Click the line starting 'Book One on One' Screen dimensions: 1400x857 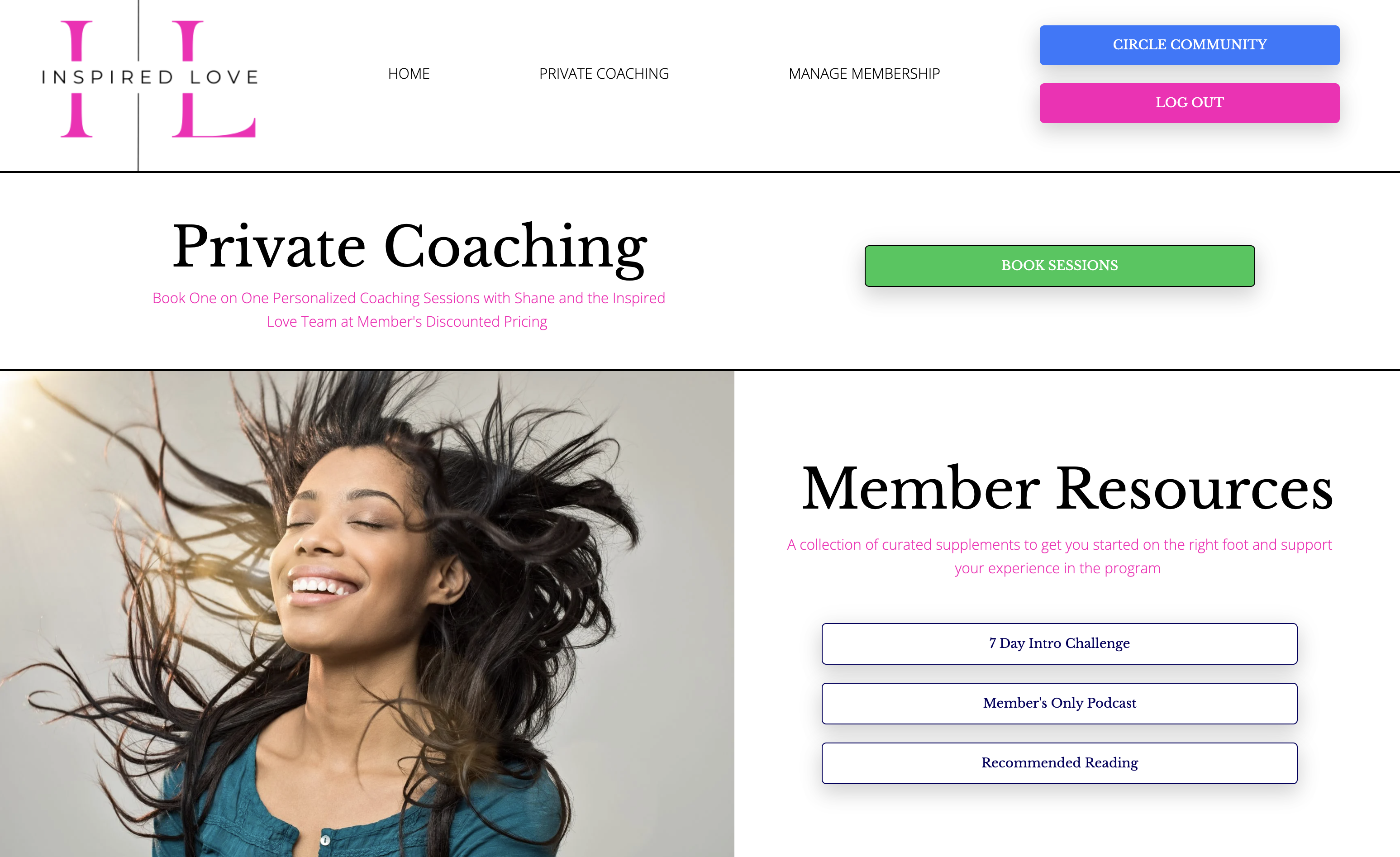pyautogui.click(x=409, y=298)
